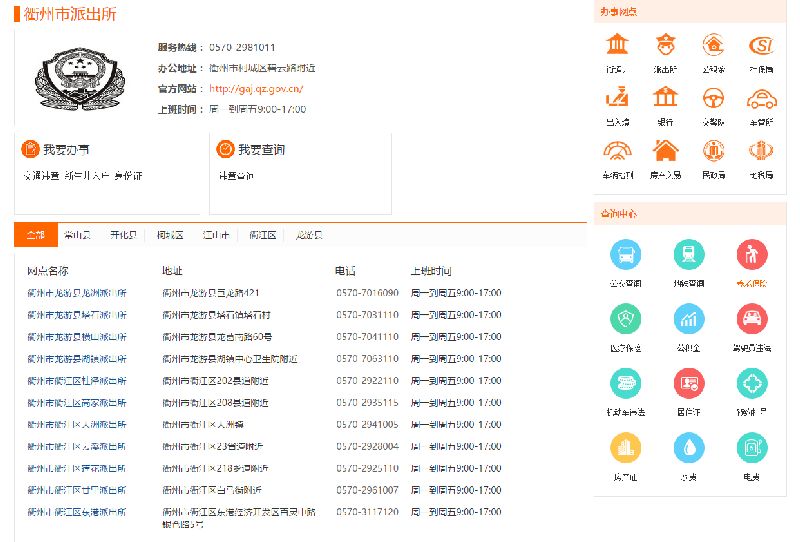Click the 车管所 car icon
The image size is (800, 542).
coord(762,98)
